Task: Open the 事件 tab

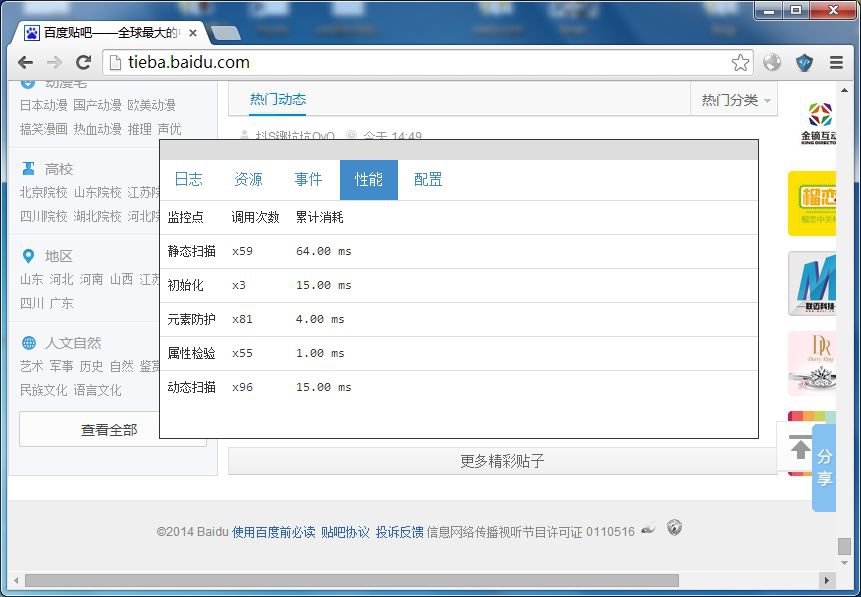Action: [x=308, y=180]
